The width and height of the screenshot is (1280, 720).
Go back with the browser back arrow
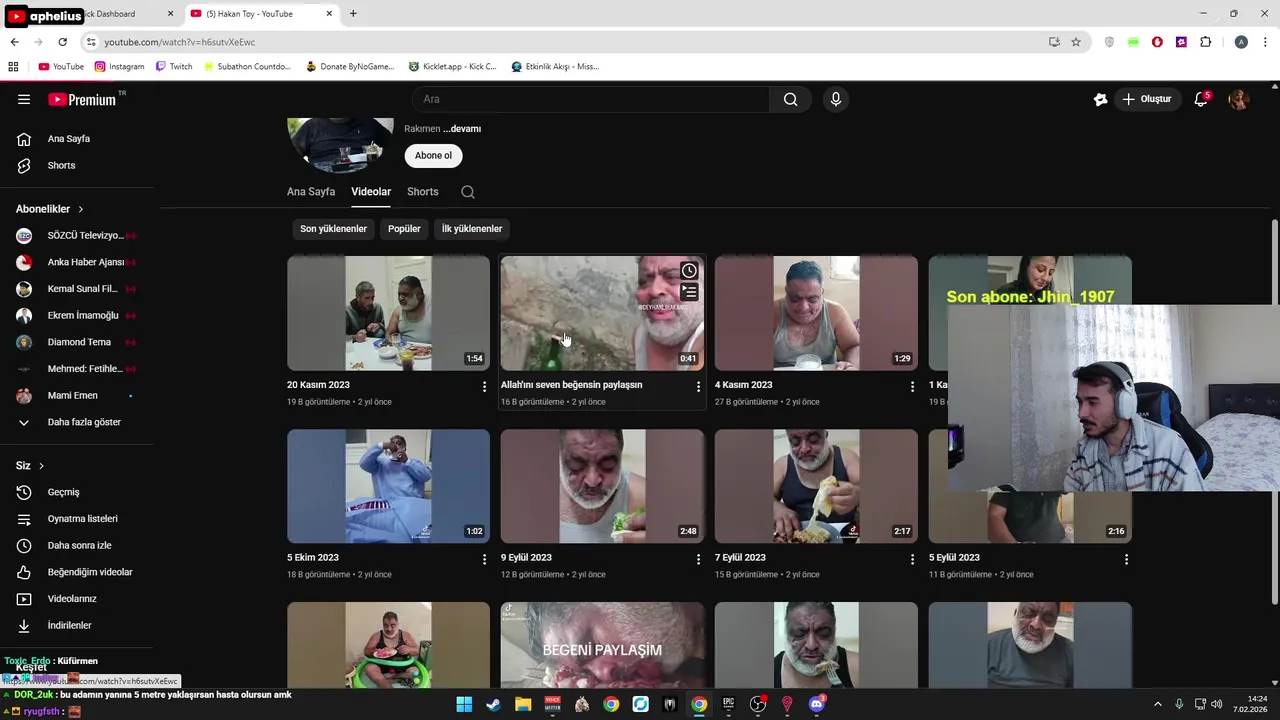click(x=14, y=42)
